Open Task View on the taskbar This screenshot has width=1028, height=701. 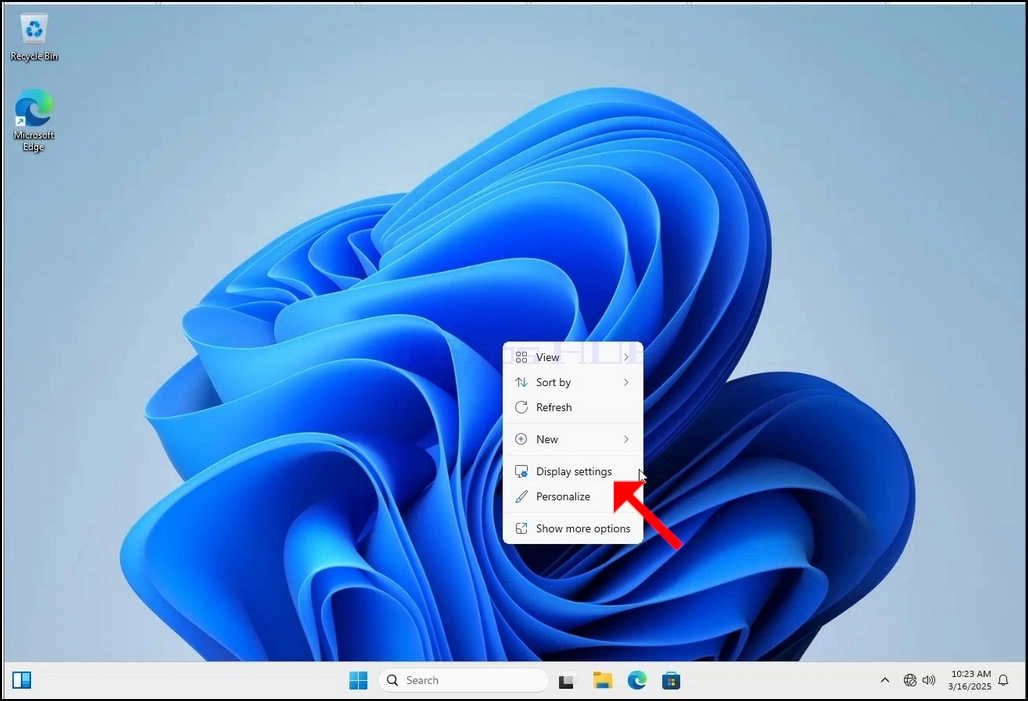(566, 681)
